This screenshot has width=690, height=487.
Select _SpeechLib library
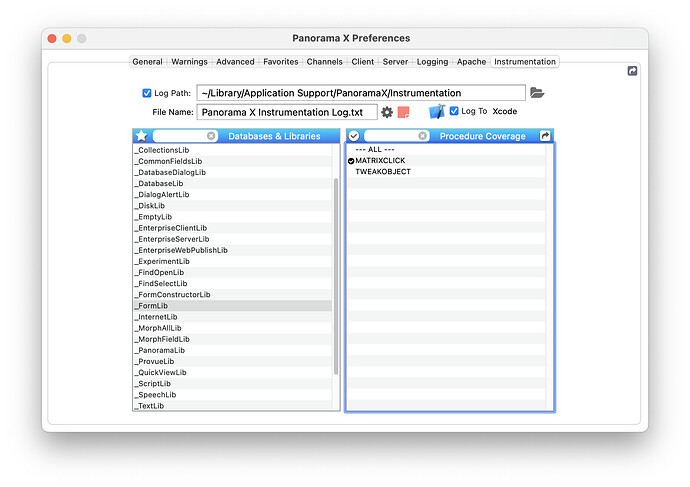pos(233,395)
